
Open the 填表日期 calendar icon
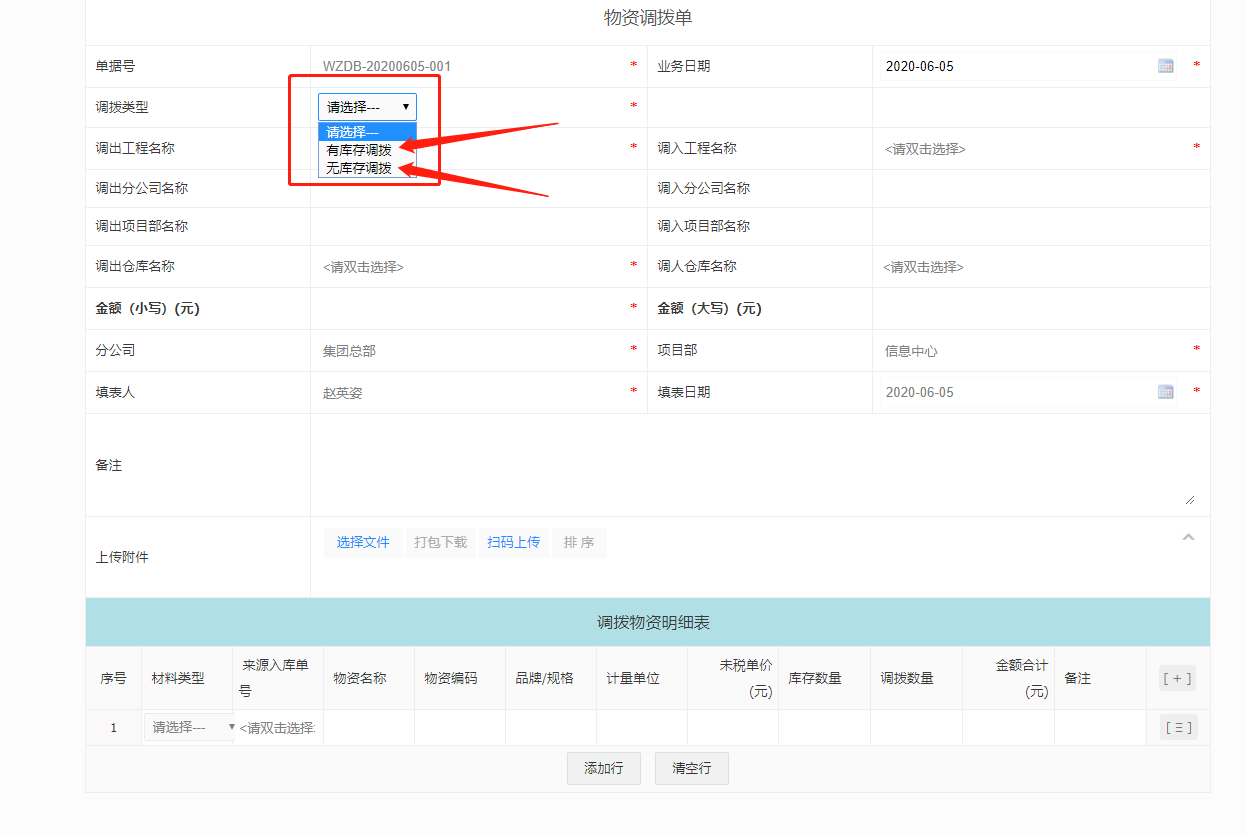click(x=1165, y=392)
